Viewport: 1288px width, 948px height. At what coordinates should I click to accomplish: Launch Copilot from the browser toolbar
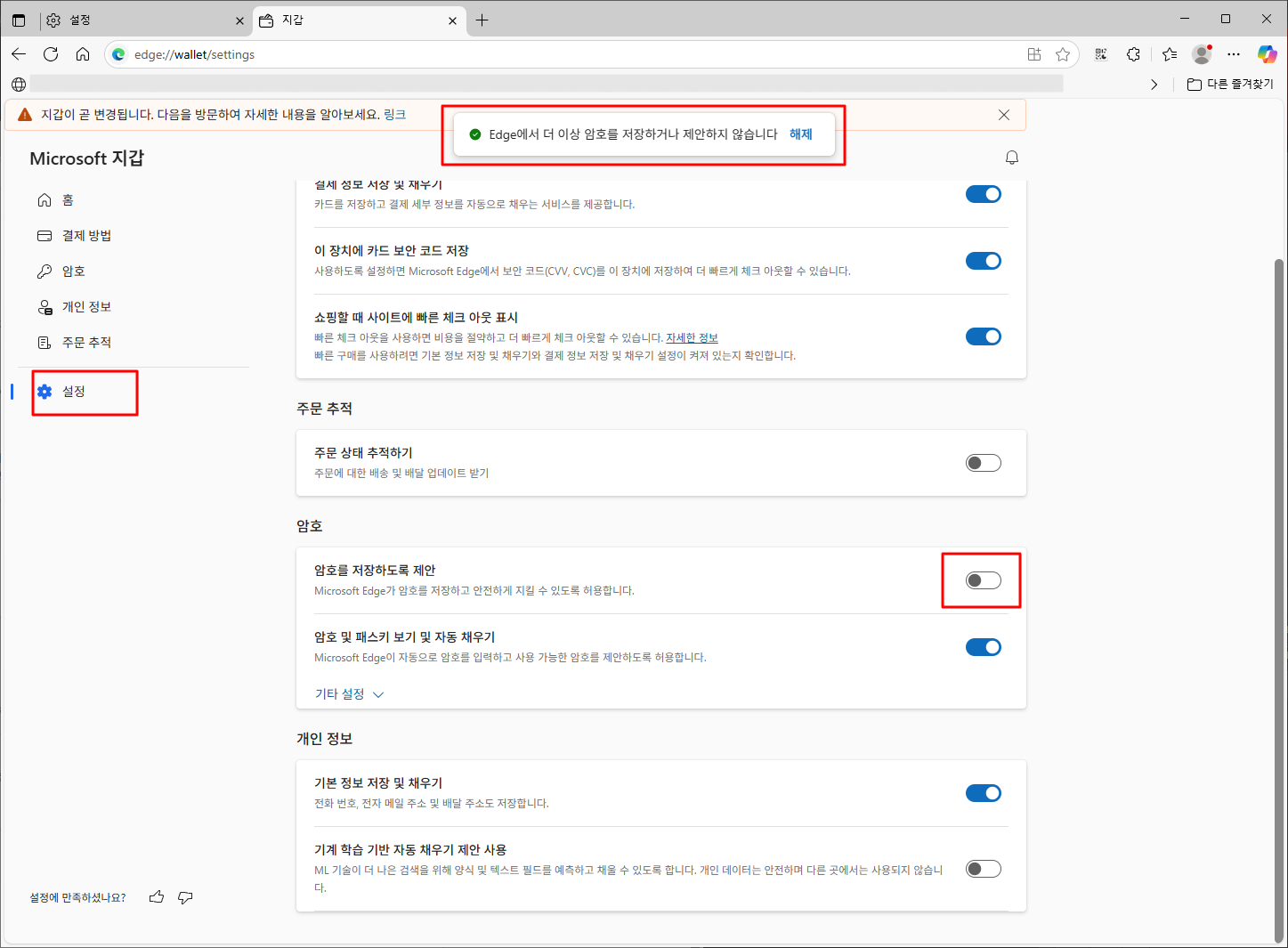coord(1267,54)
